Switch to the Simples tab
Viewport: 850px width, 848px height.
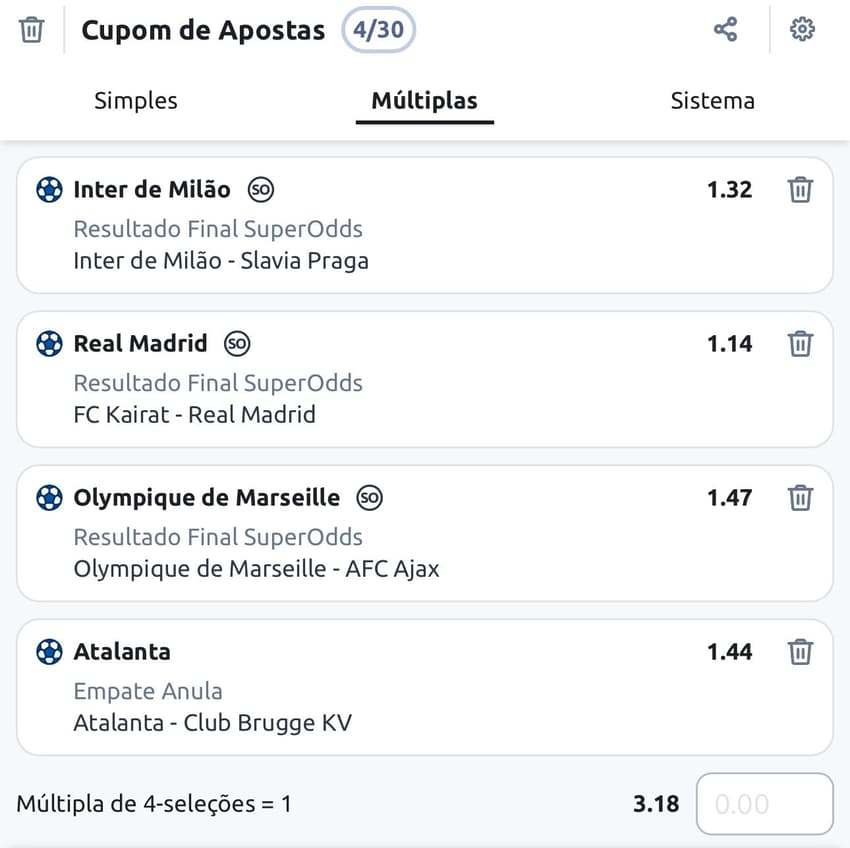tap(136, 100)
